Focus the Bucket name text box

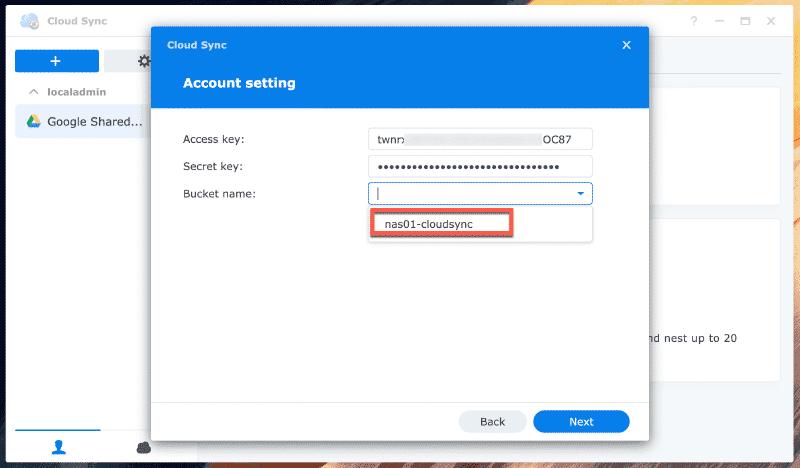pos(468,194)
